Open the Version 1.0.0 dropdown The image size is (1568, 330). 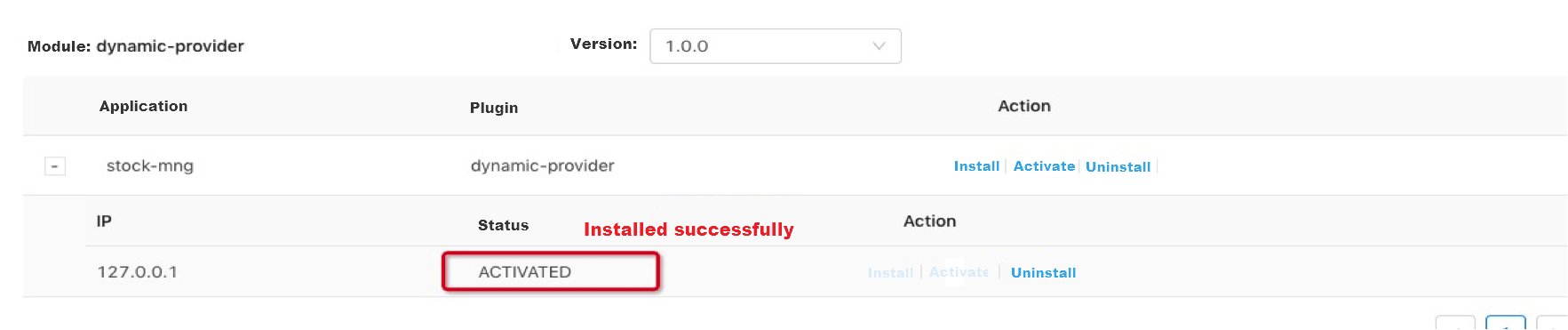776,46
